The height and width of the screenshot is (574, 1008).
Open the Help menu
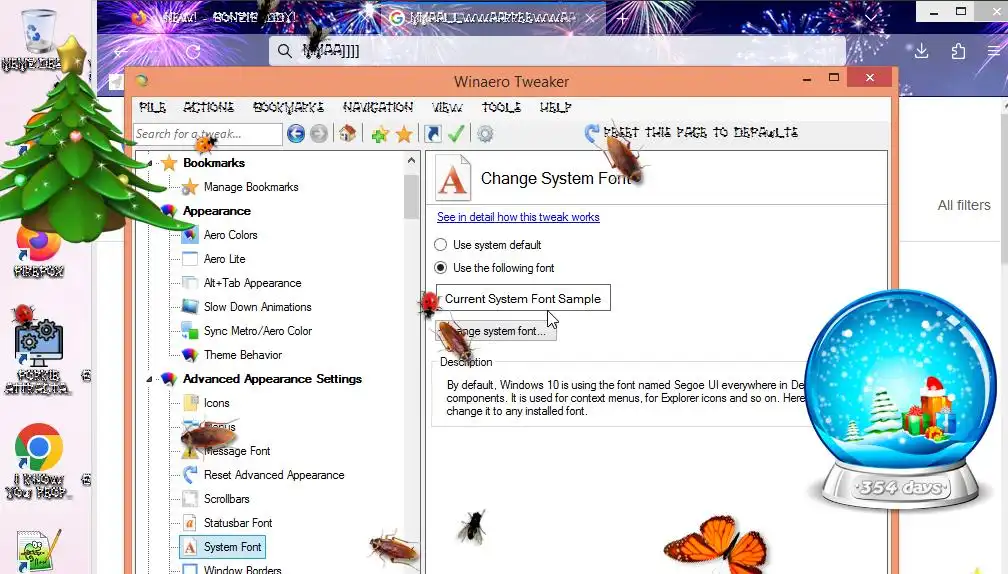555,107
